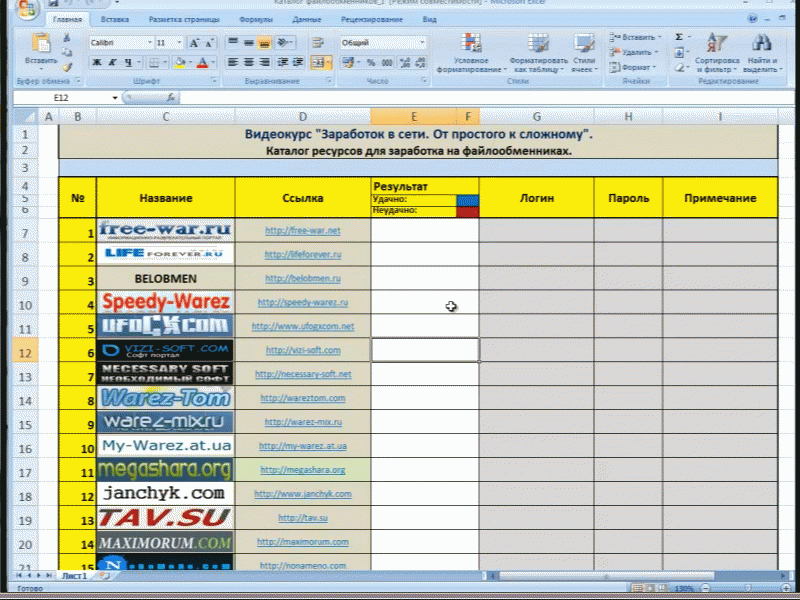Increase decimal places icon
Screen dimensions: 800x600
[x=405, y=62]
